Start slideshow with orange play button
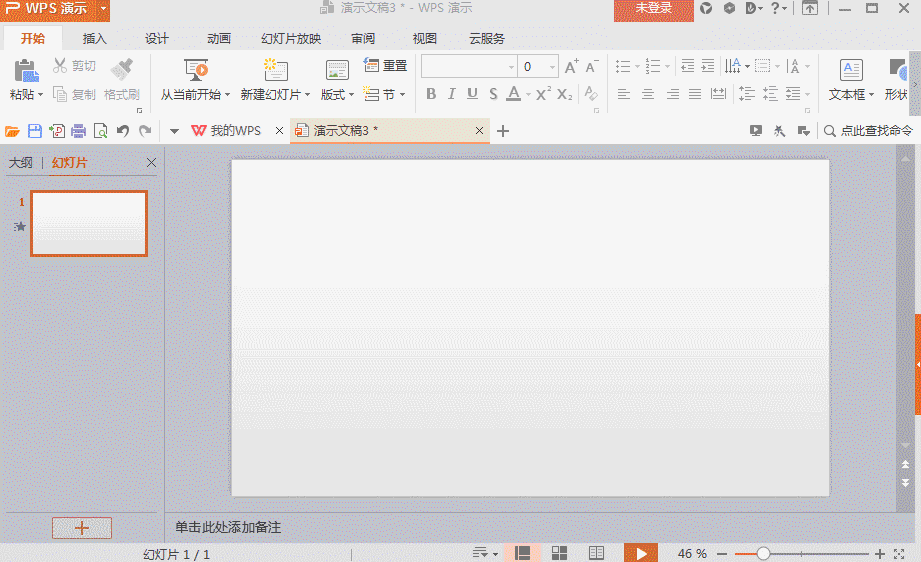The image size is (921, 562). coord(641,553)
